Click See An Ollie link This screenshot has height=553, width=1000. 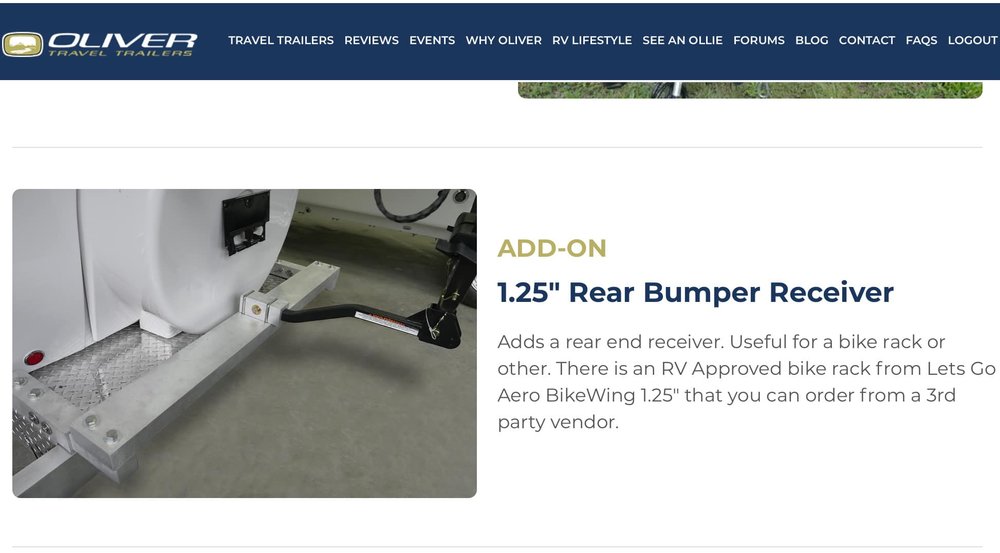point(682,40)
